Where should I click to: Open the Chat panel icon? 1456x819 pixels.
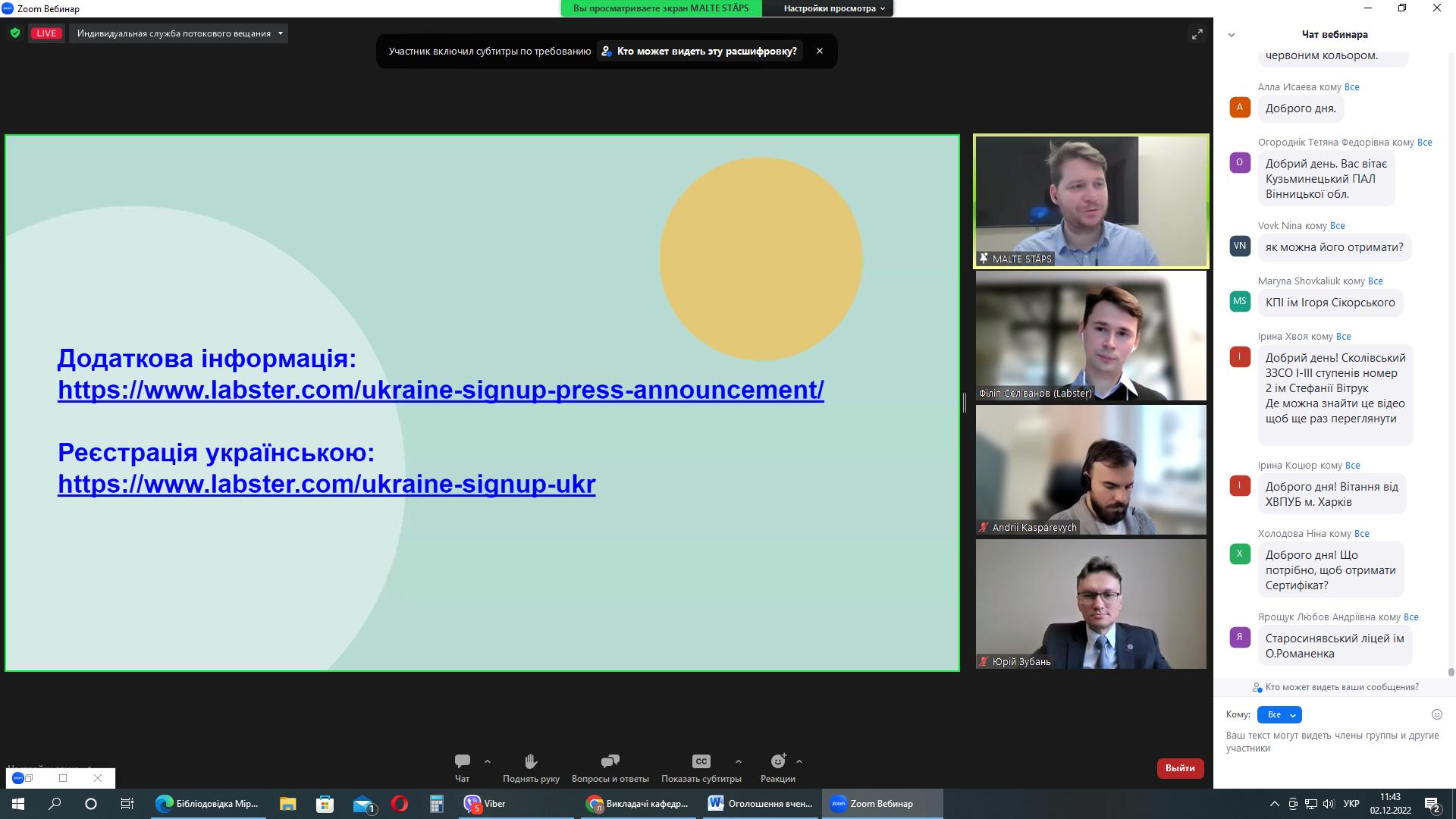(x=462, y=761)
